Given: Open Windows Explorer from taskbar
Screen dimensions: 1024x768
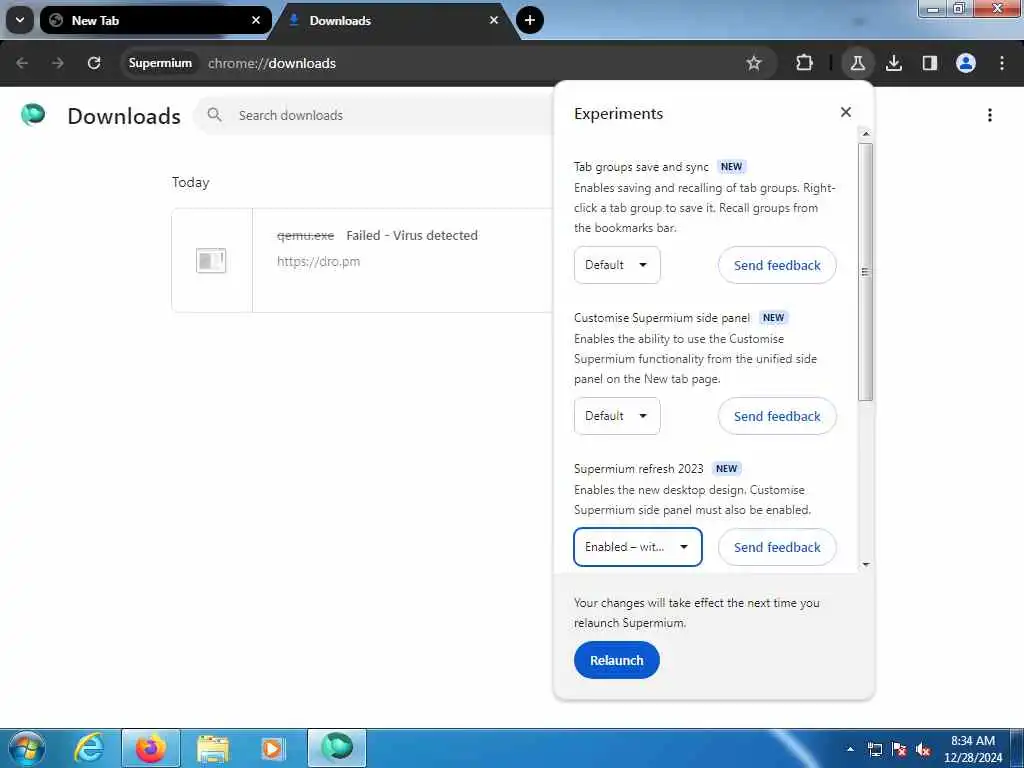Looking at the screenshot, I should [213, 748].
